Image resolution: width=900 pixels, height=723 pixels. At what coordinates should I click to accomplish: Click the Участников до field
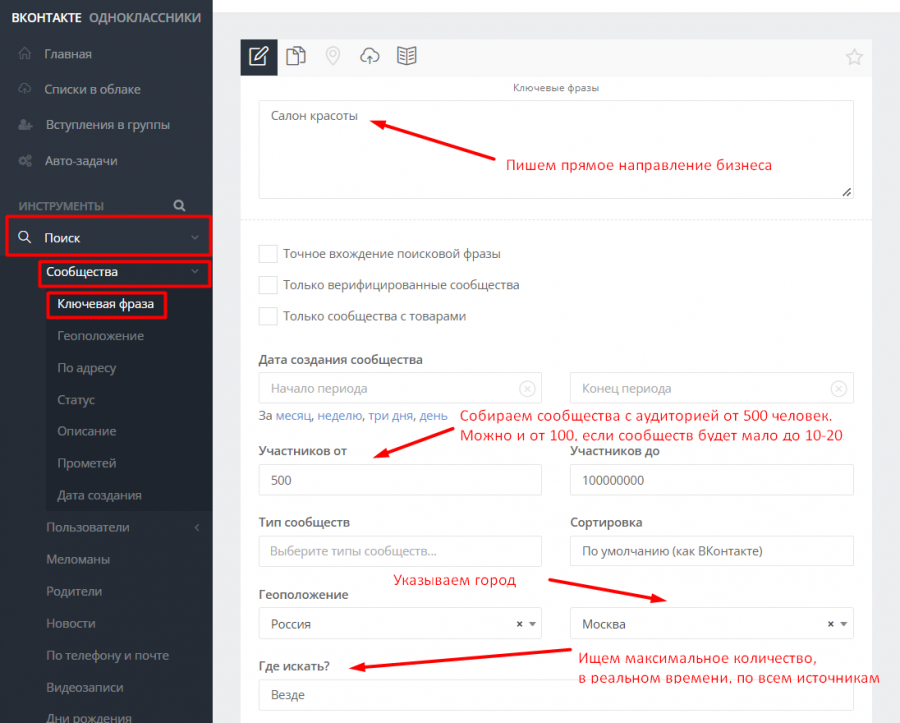coord(712,480)
